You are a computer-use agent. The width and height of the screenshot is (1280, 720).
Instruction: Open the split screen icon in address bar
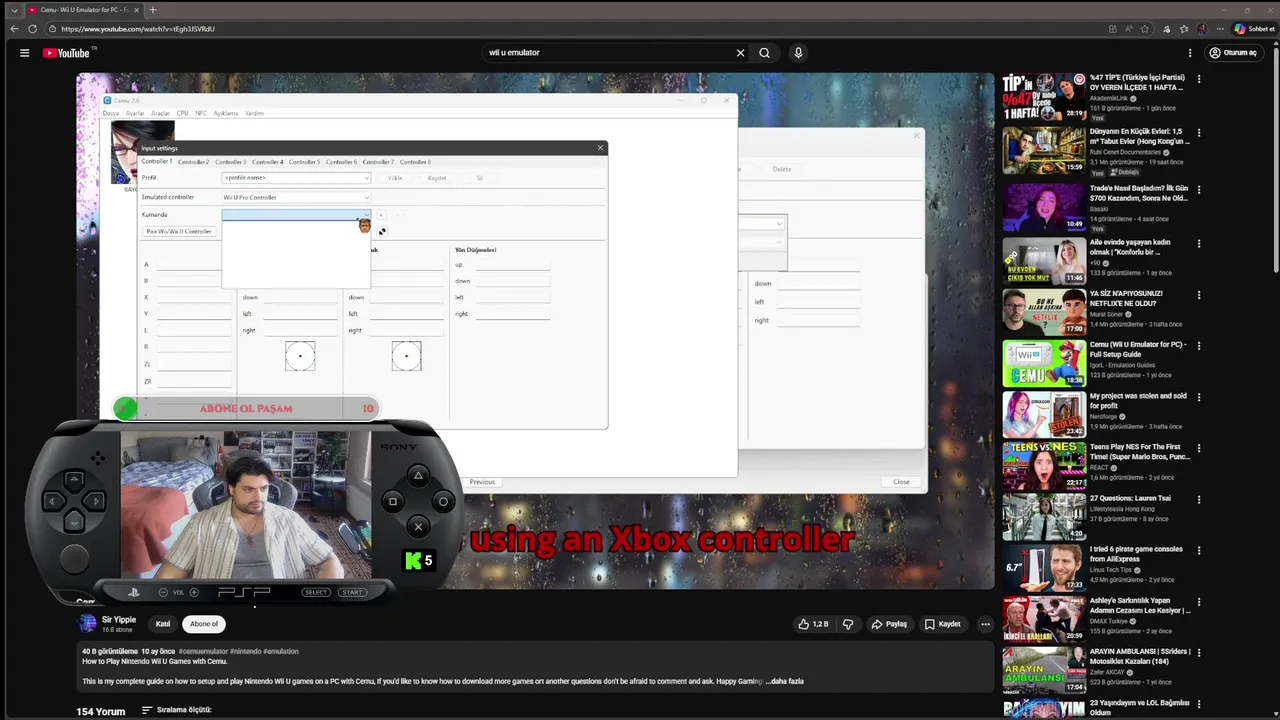coord(1113,29)
